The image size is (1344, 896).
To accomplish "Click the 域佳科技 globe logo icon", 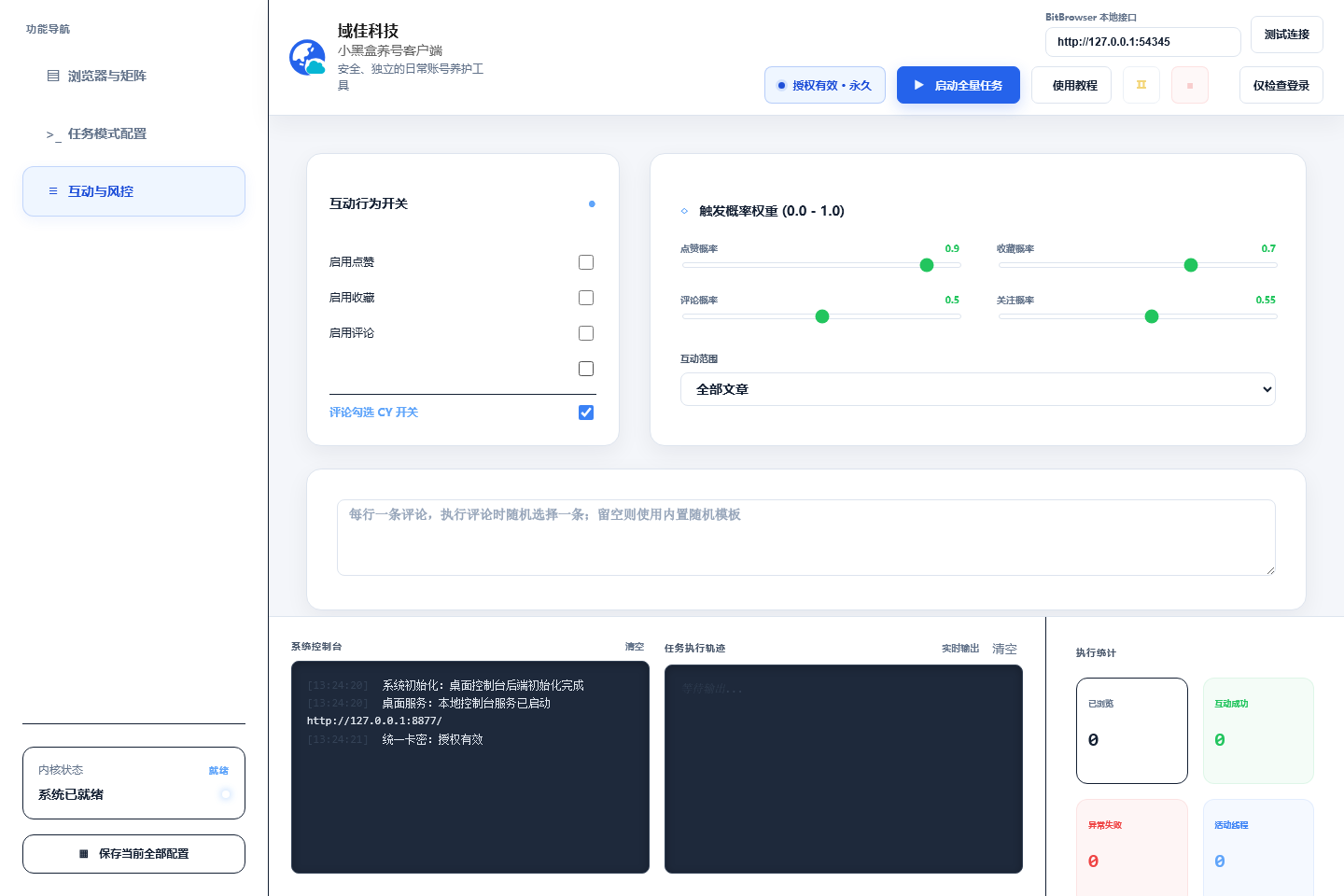I will point(307,58).
